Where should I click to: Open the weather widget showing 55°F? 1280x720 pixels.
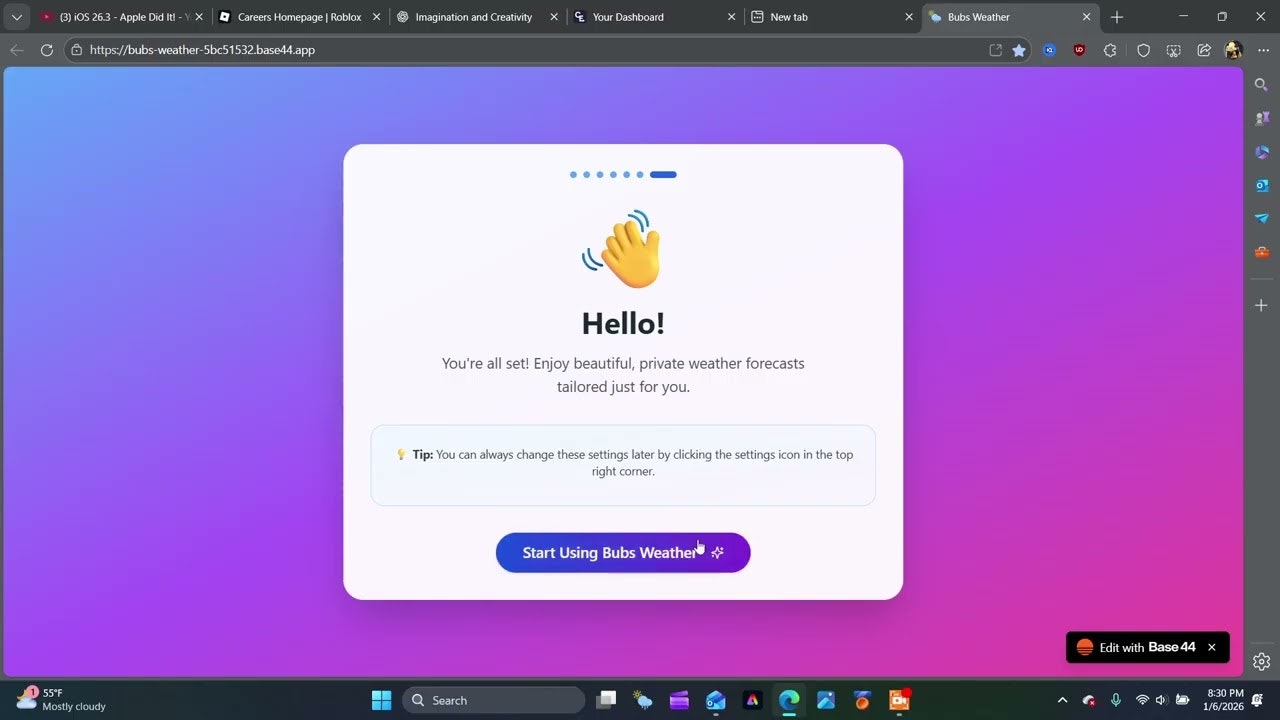tap(60, 699)
